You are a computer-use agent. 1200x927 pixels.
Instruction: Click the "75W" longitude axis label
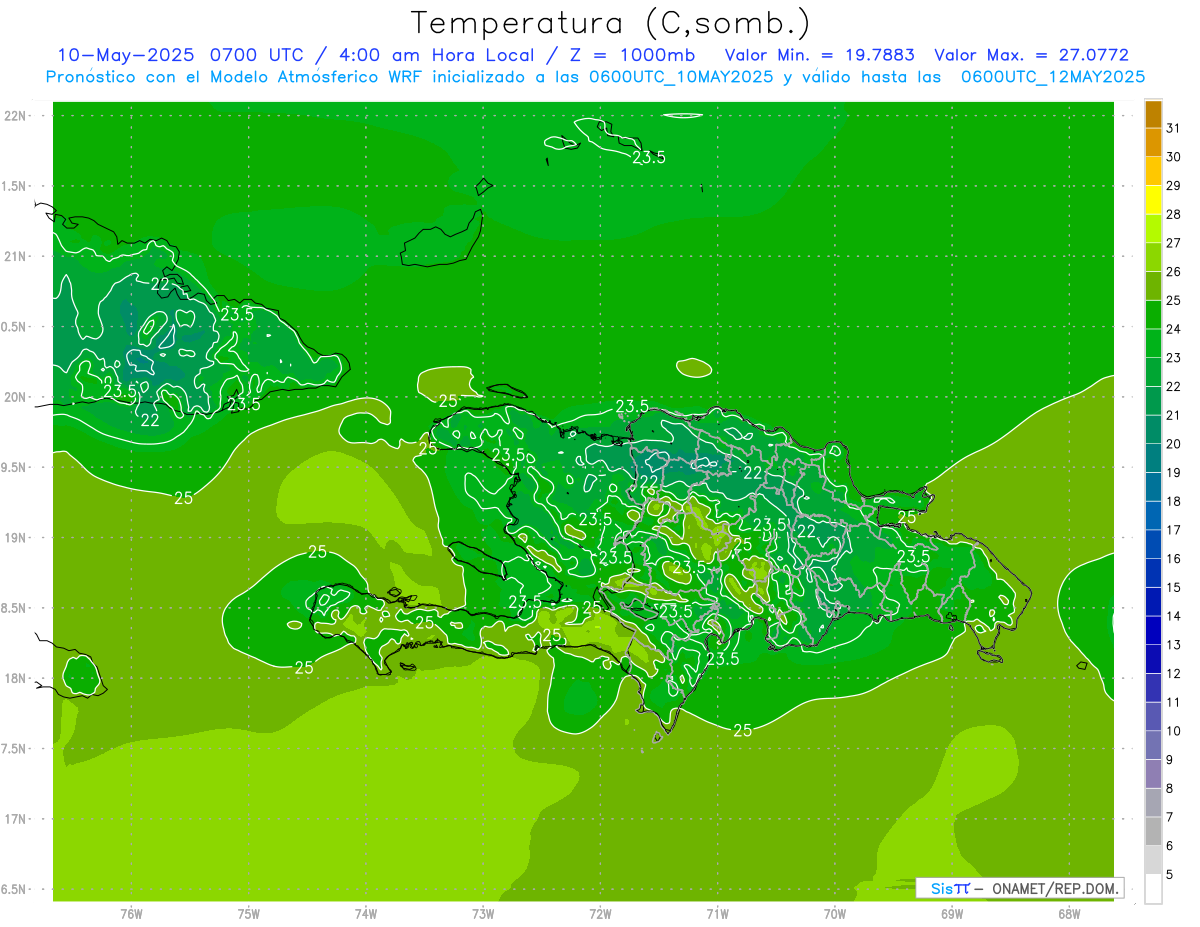[249, 914]
